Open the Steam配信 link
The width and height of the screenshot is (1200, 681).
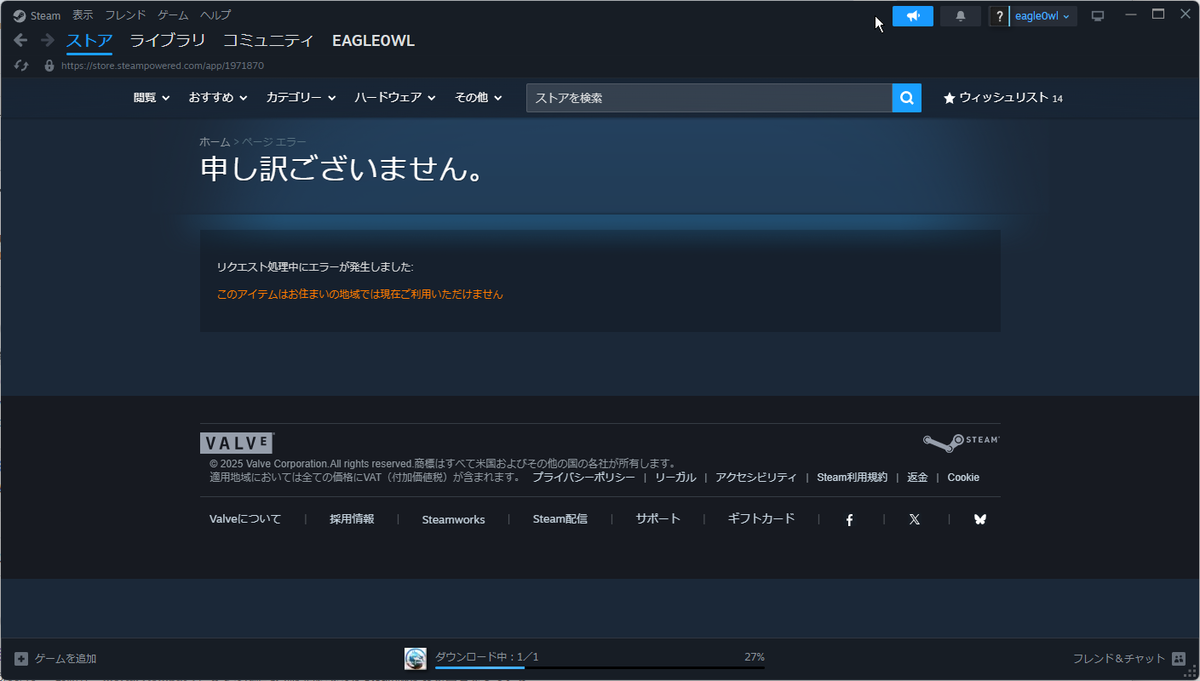[560, 519]
